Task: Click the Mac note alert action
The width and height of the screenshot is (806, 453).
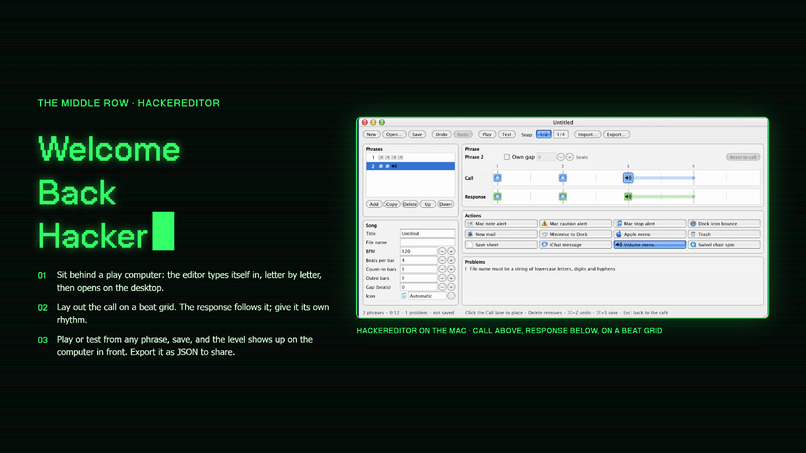Action: tap(501, 224)
